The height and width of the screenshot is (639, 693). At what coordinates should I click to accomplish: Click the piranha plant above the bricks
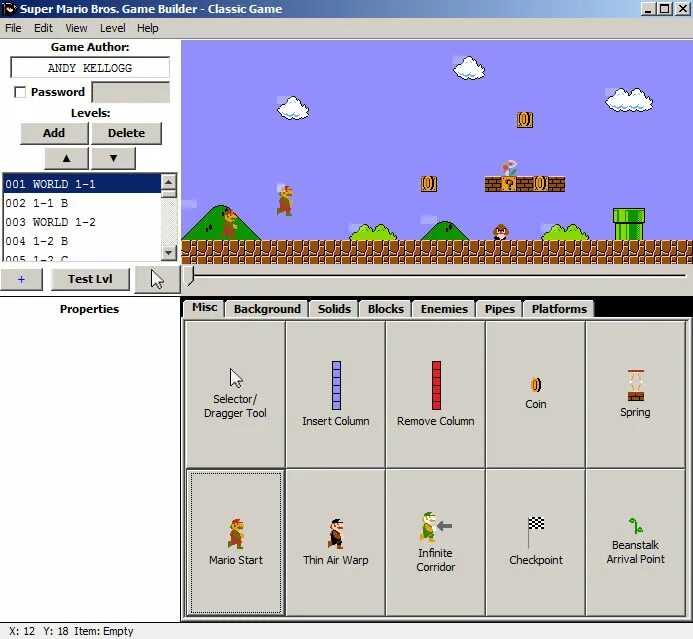pos(509,168)
